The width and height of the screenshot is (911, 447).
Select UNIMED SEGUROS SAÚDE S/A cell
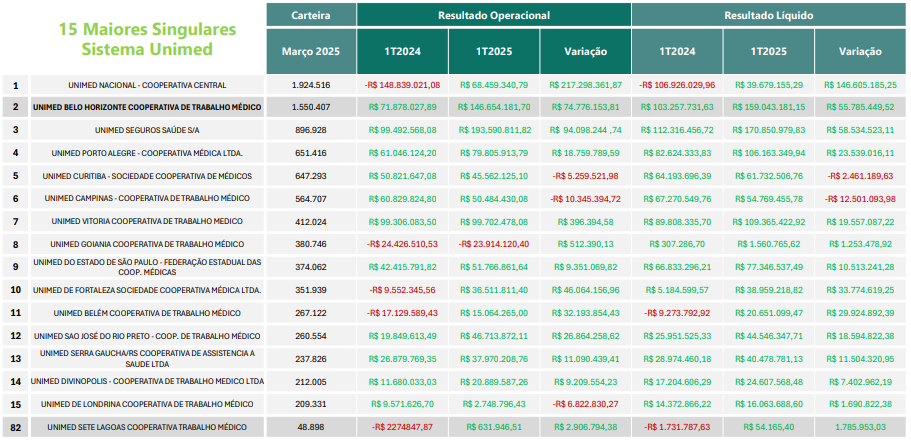point(147,130)
